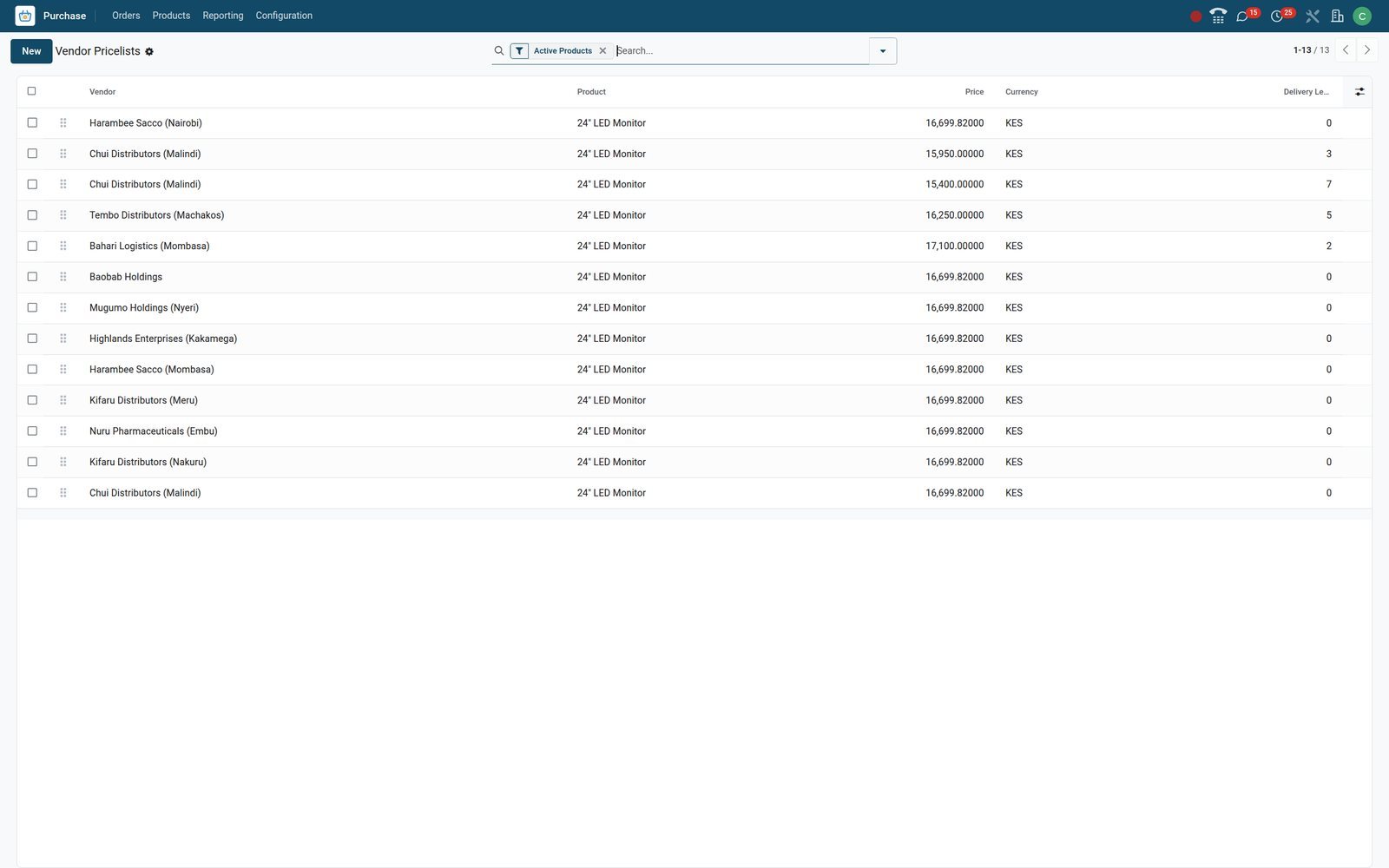Tick the checkbox for Harambee Sacco (Nairobi)
Image resolution: width=1389 pixels, height=868 pixels.
[32, 122]
